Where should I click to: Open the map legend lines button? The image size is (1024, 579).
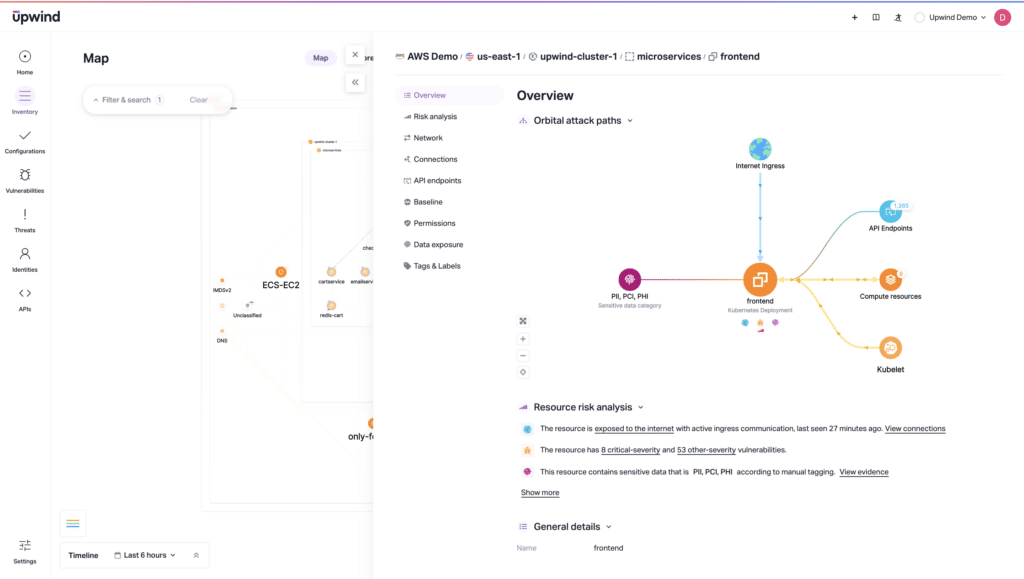(72, 524)
